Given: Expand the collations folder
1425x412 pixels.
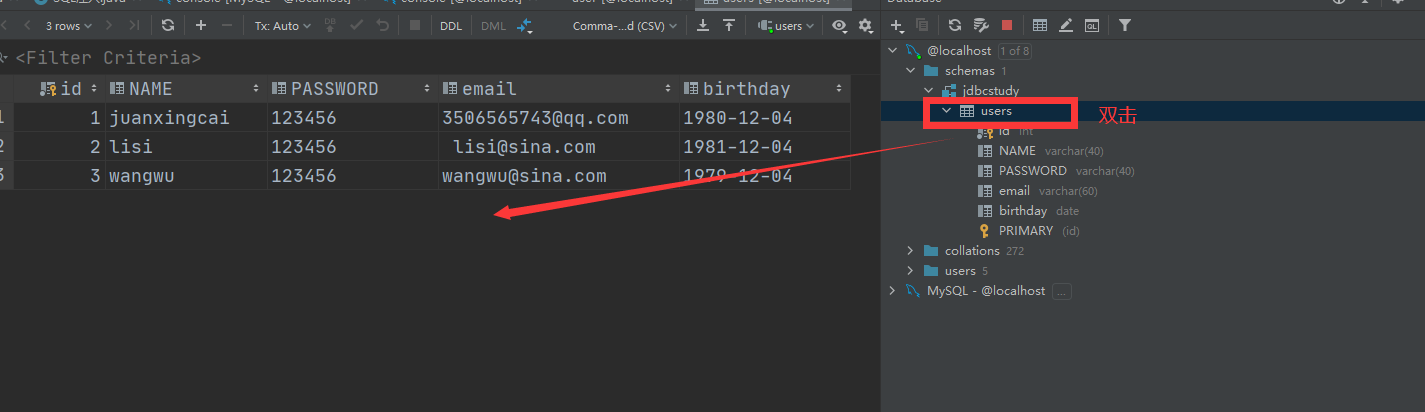Looking at the screenshot, I should click(x=910, y=251).
